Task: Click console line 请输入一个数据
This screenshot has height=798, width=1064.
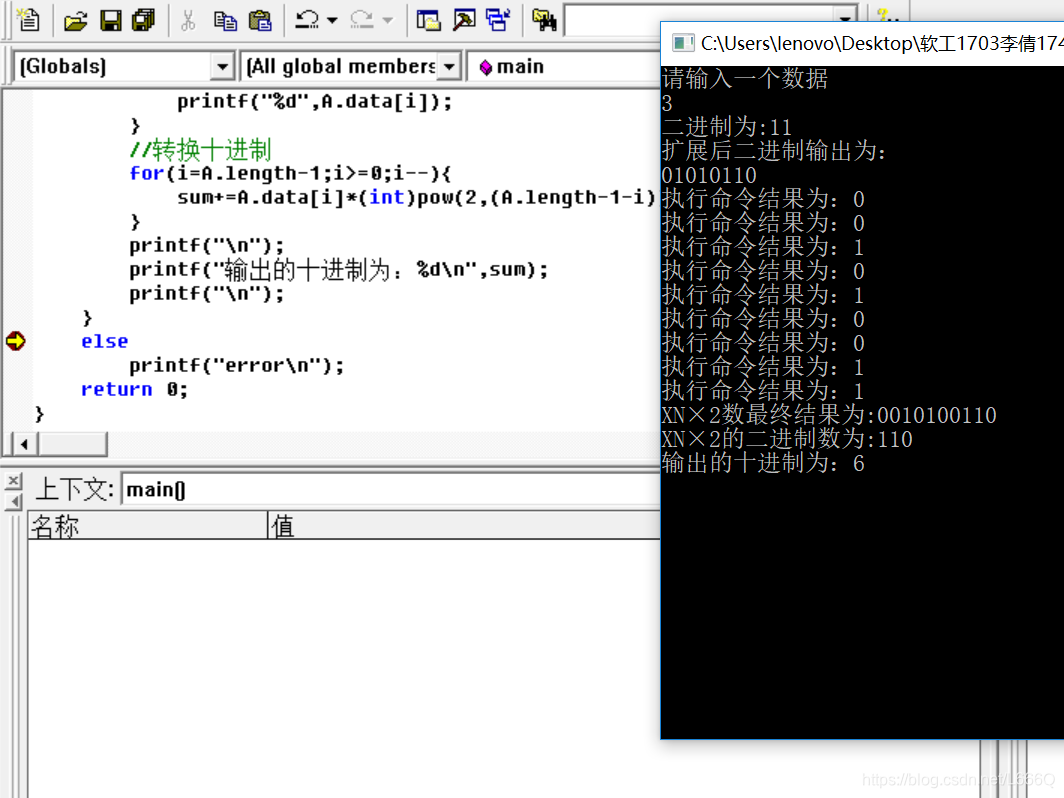Action: [x=745, y=79]
